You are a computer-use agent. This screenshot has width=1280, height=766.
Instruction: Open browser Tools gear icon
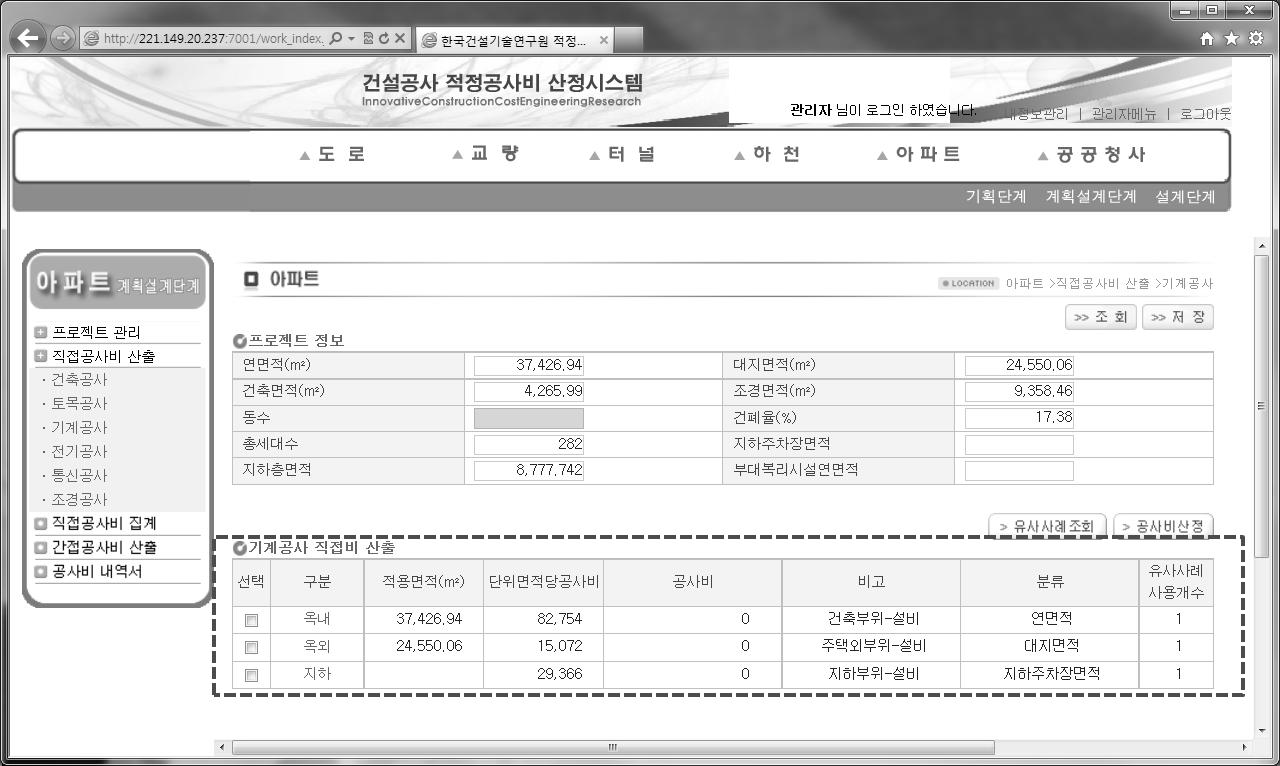point(1256,38)
